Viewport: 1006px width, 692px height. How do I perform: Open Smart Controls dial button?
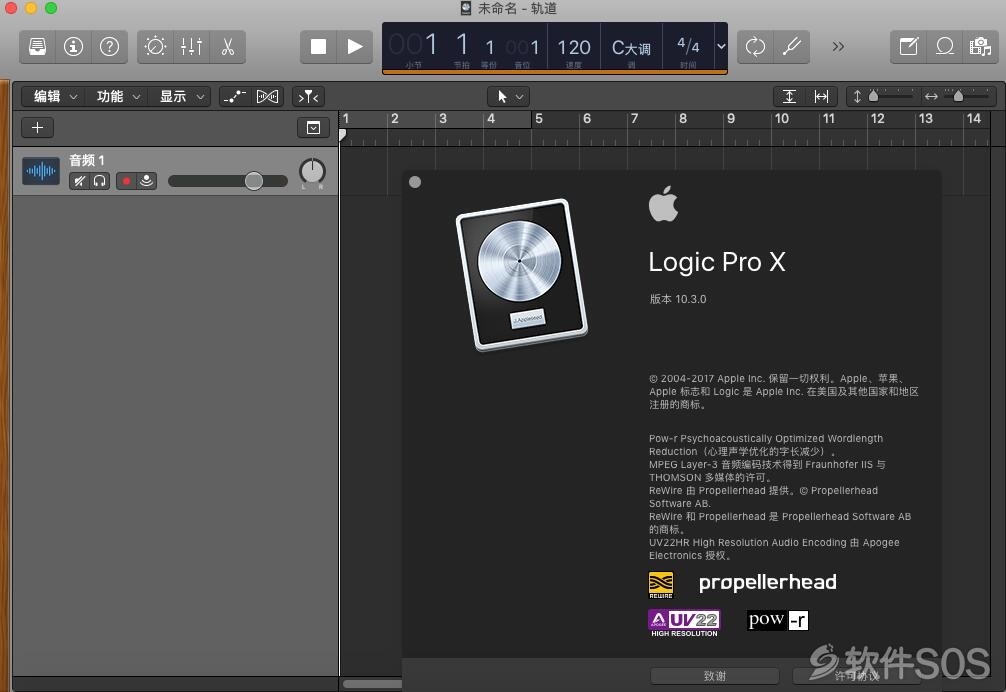pos(155,47)
